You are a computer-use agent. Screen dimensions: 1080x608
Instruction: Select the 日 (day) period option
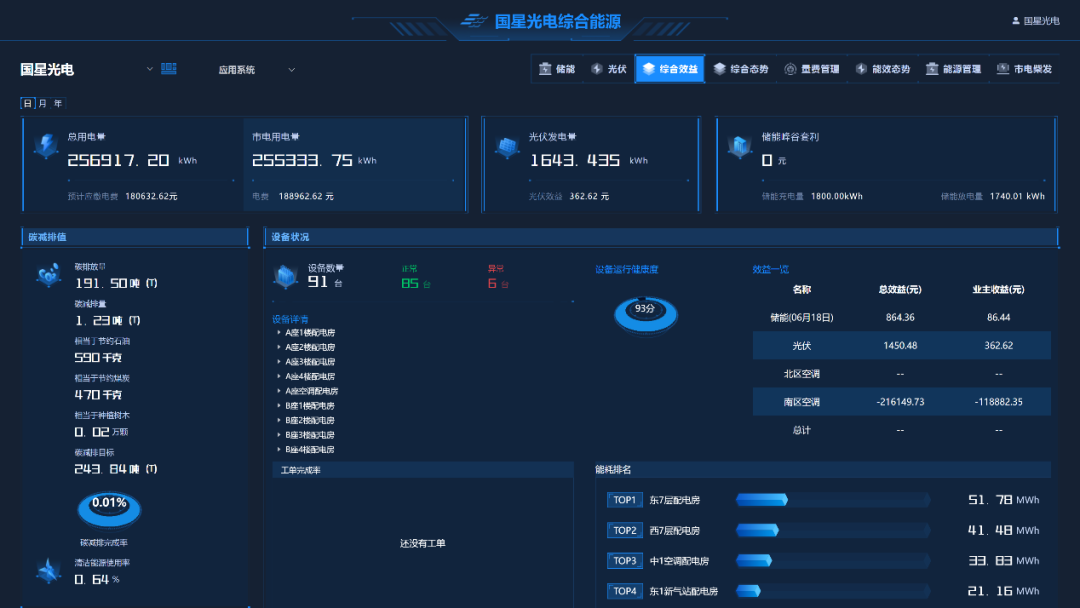[x=28, y=103]
